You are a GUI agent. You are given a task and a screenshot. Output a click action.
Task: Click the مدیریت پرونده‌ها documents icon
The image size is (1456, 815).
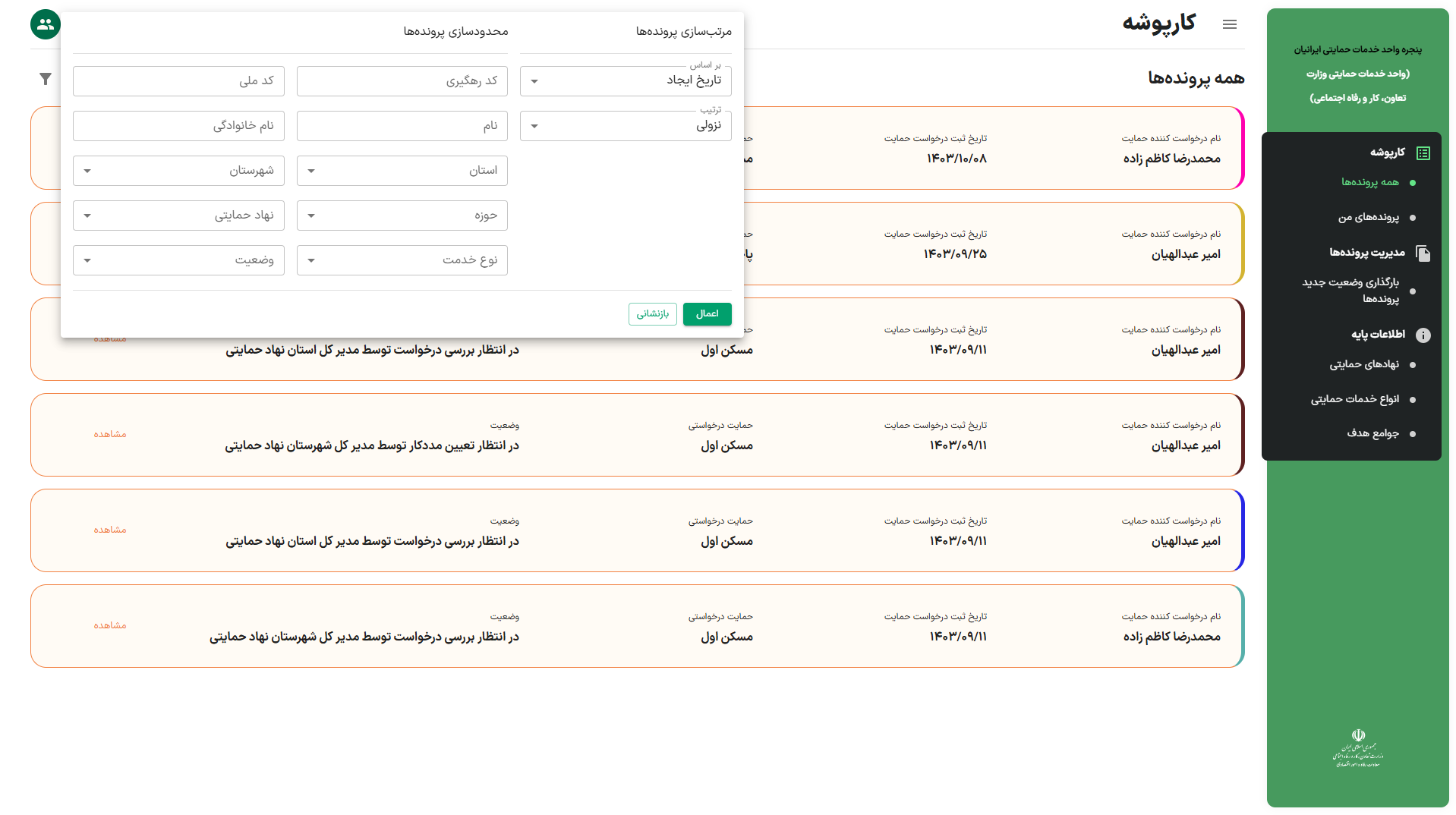coord(1423,253)
